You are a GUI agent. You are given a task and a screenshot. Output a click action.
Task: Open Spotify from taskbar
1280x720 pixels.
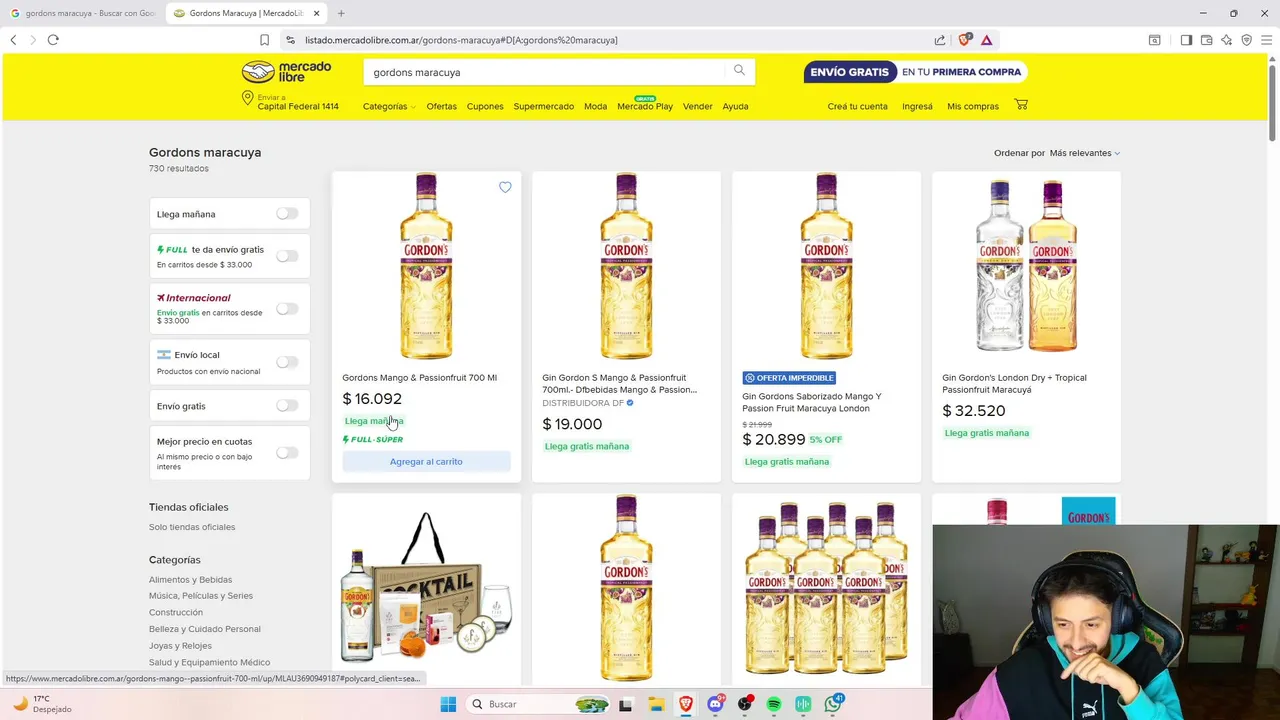coord(774,704)
